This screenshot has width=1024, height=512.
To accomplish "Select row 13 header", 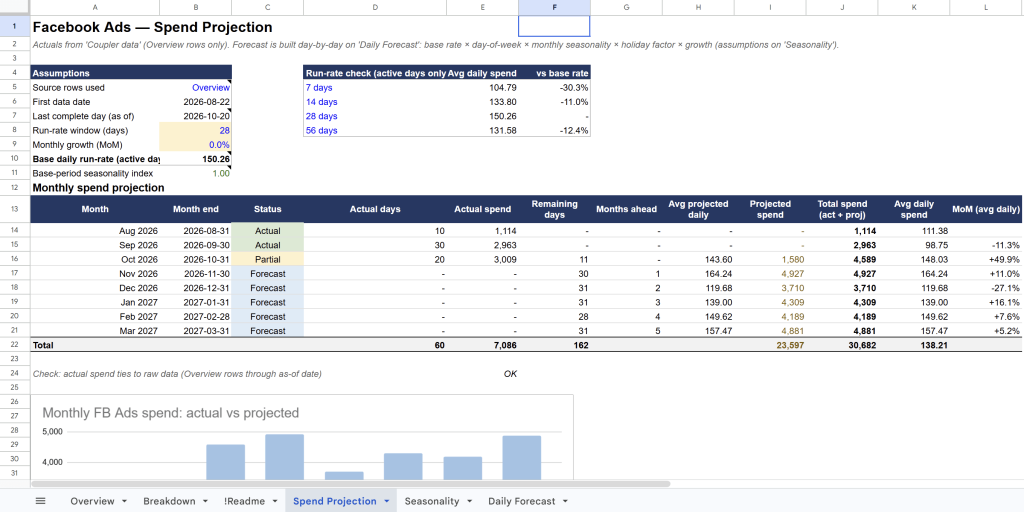I will 14,209.
